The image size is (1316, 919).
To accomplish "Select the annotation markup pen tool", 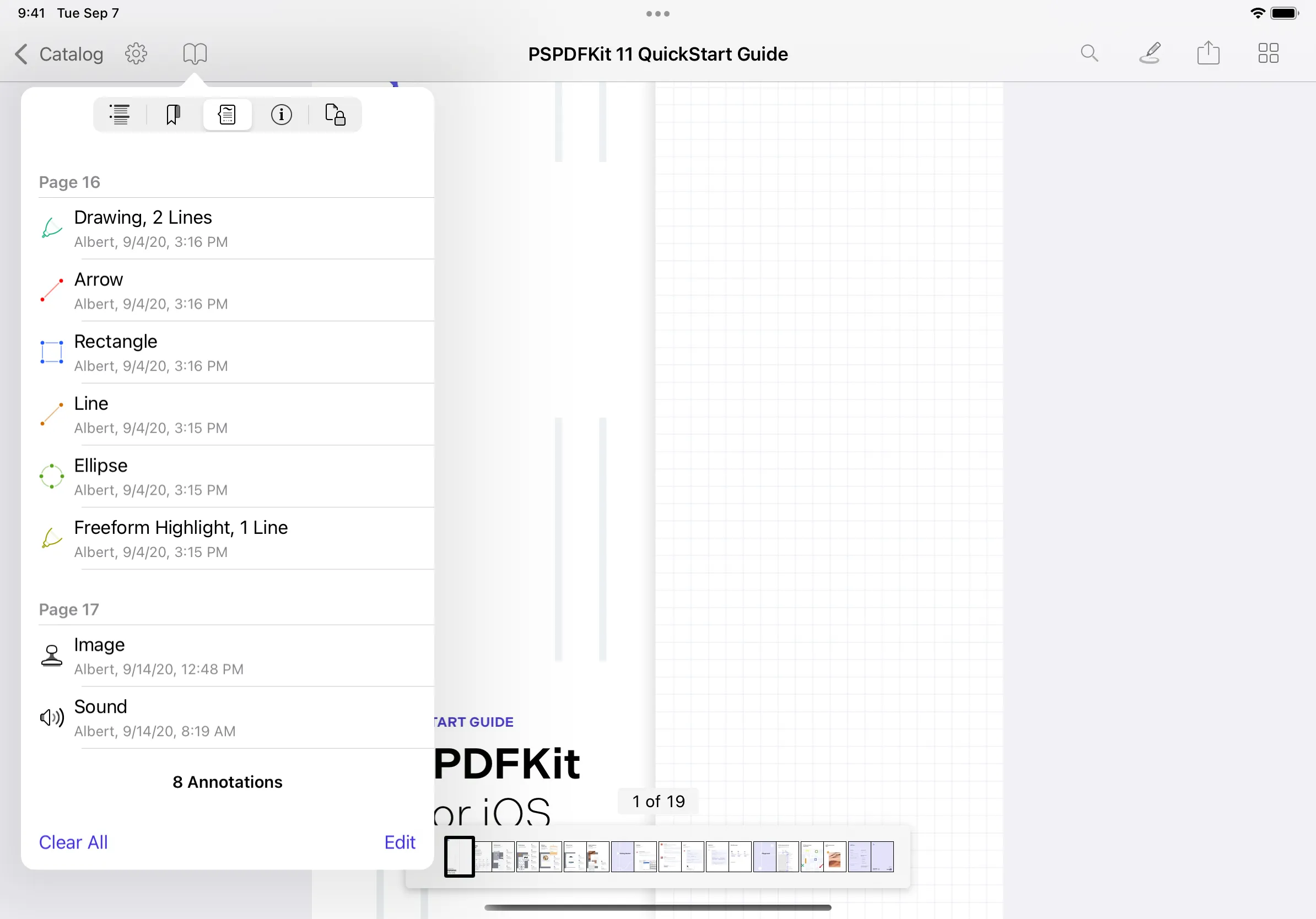I will [x=1150, y=53].
